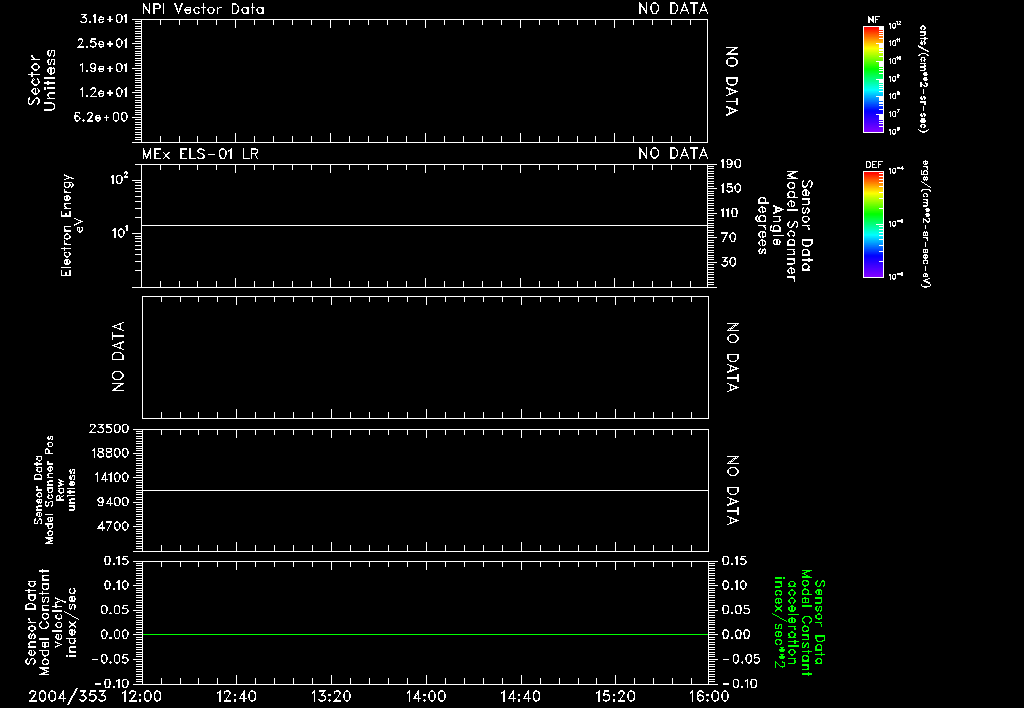Viewport: 1024px width, 708px height.
Task: Click the 'Model Scanner Pos Raw' axis label
Action: coord(55,490)
